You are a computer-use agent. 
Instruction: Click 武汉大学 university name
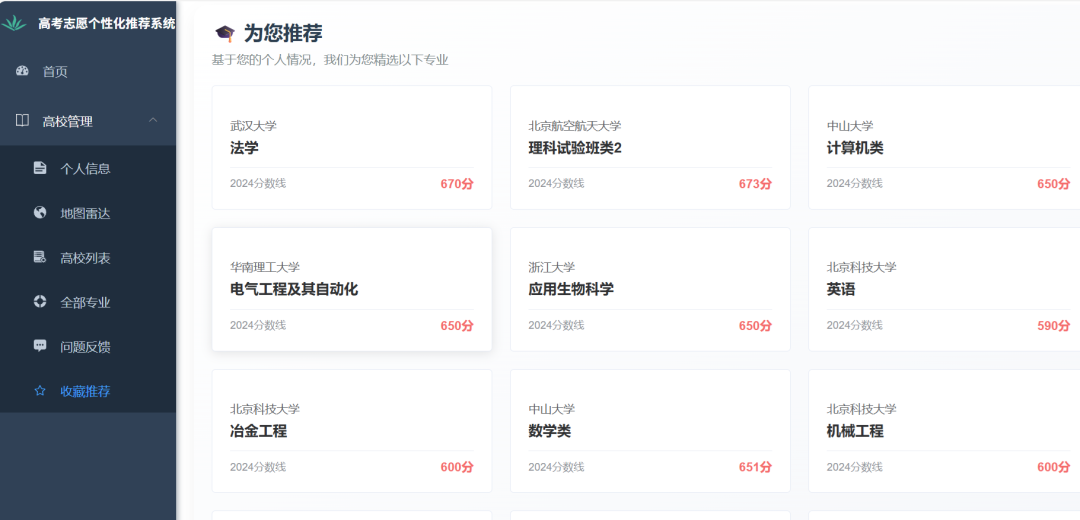point(253,125)
